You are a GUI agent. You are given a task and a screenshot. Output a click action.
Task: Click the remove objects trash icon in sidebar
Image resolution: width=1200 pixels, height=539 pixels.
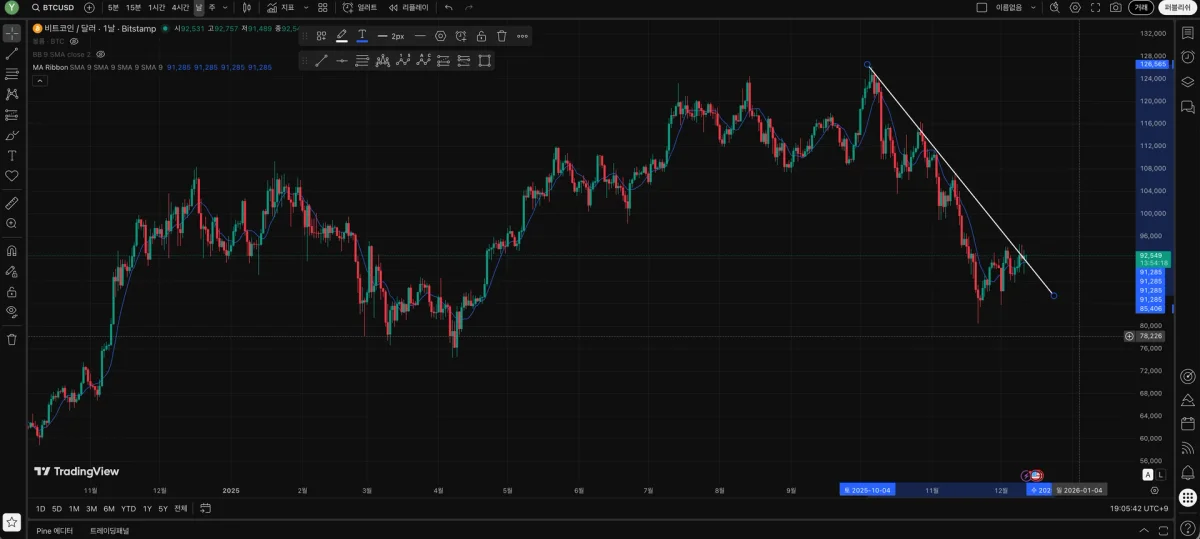[12, 339]
